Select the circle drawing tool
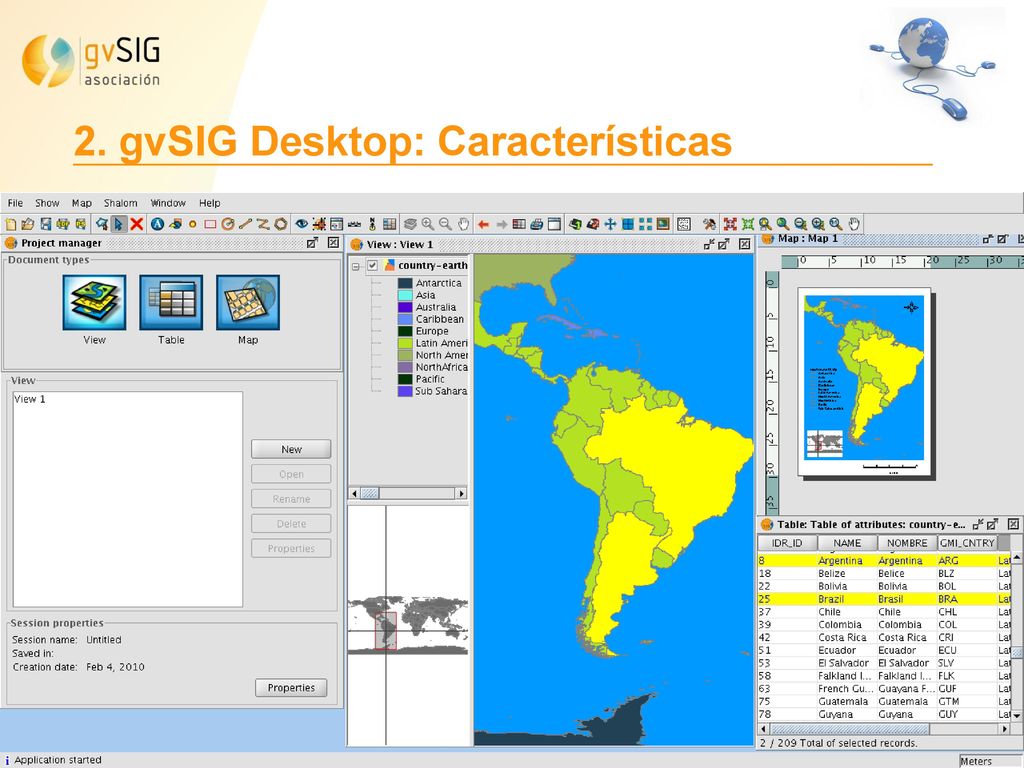Screen dimensions: 1024x768 [228, 225]
